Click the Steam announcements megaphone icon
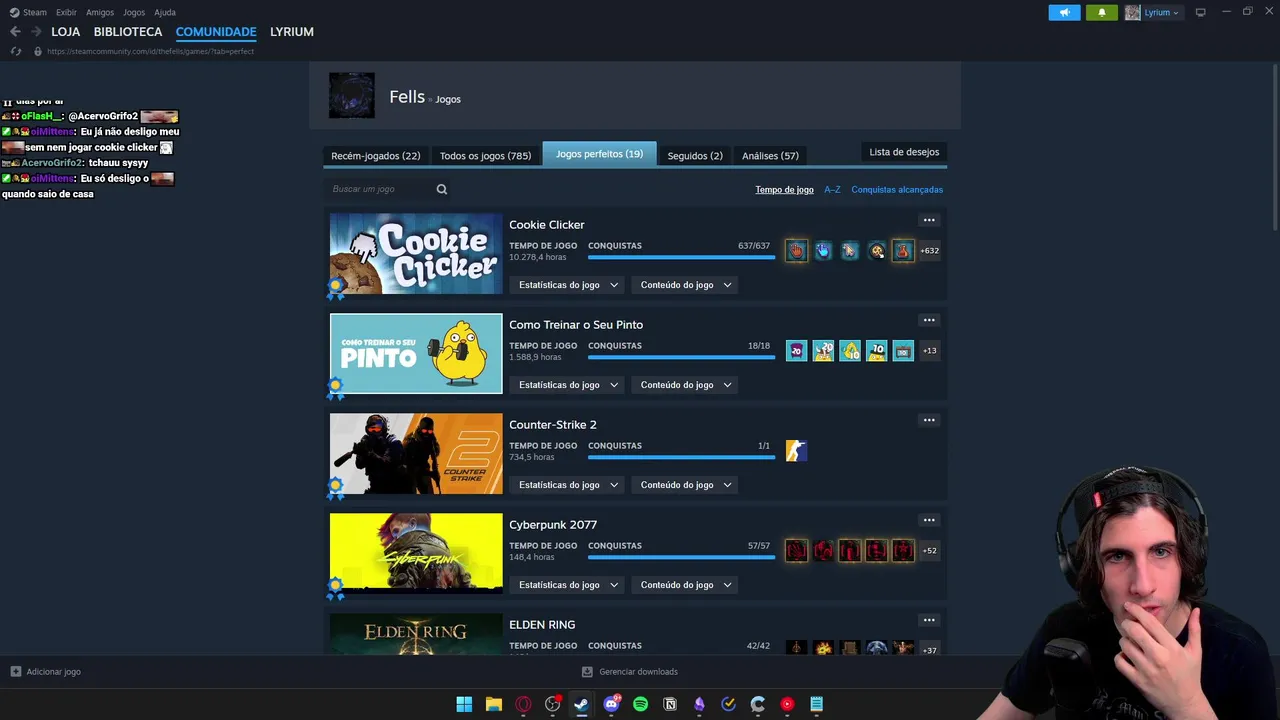Viewport: 1280px width, 720px height. coord(1064,12)
